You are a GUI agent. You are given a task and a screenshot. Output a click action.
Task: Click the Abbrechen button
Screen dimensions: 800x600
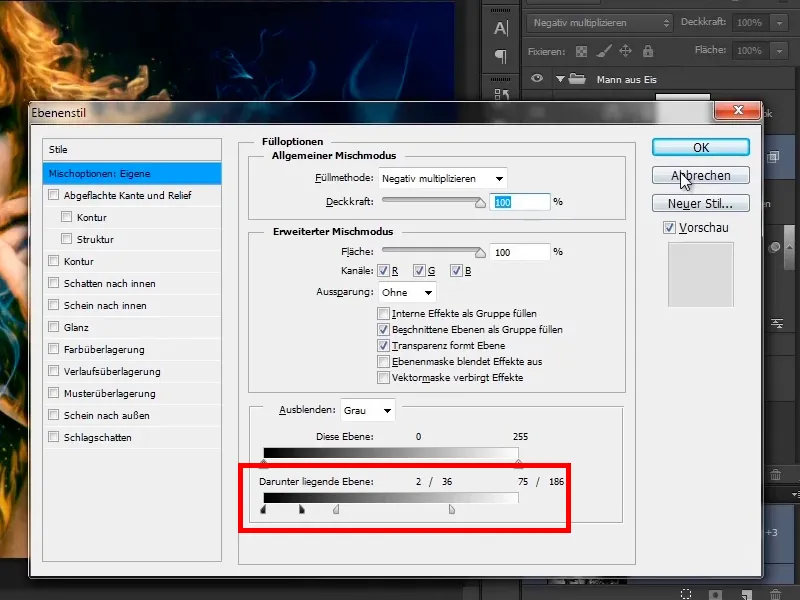coord(701,176)
